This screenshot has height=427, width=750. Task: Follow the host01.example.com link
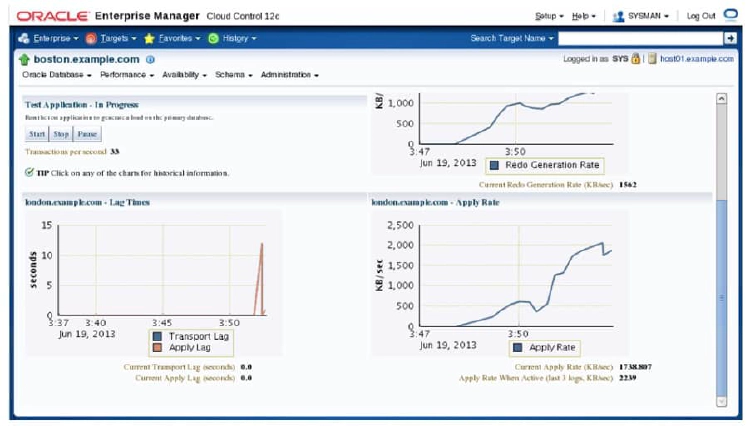pos(696,59)
